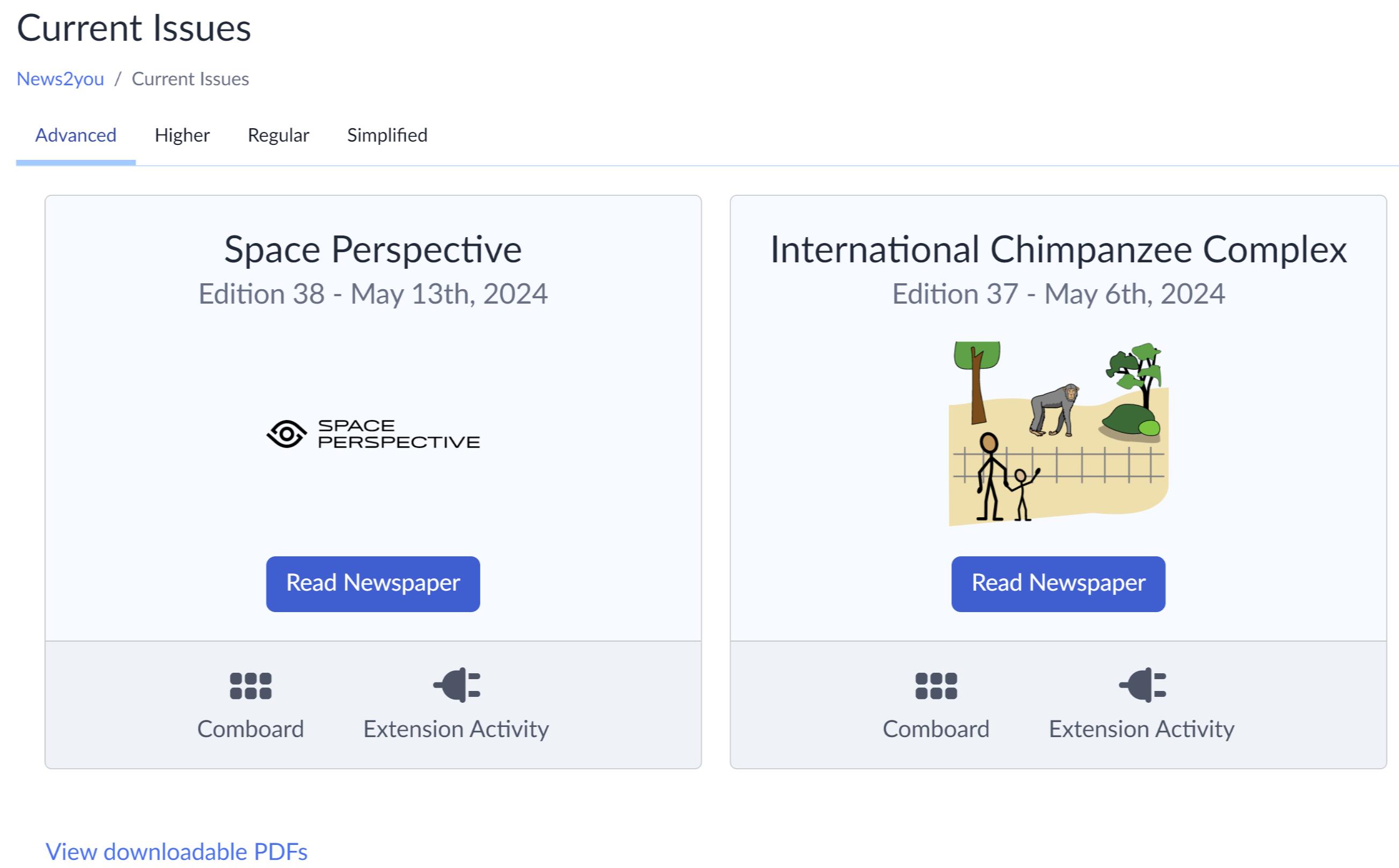This screenshot has width=1399, height=868.
Task: Click the International Chimpanzee Complex title
Action: point(1058,249)
